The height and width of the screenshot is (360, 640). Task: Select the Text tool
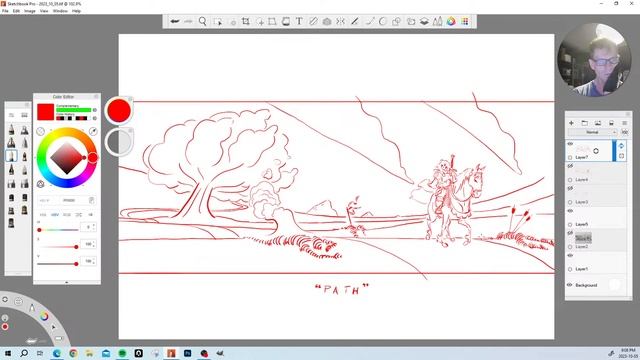tap(299, 22)
